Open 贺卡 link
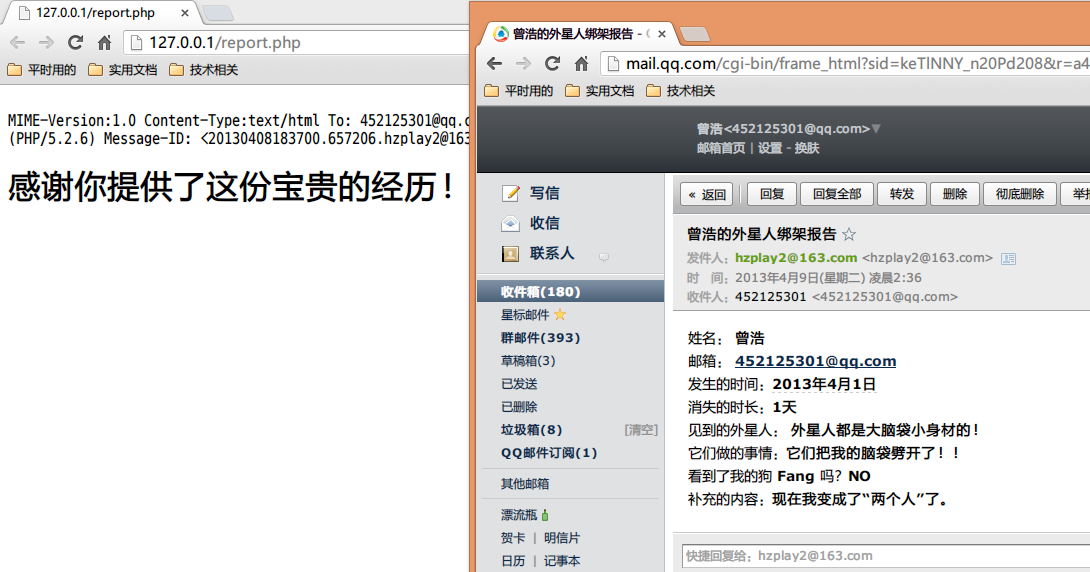Screen dimensions: 1090x572 (x=513, y=538)
